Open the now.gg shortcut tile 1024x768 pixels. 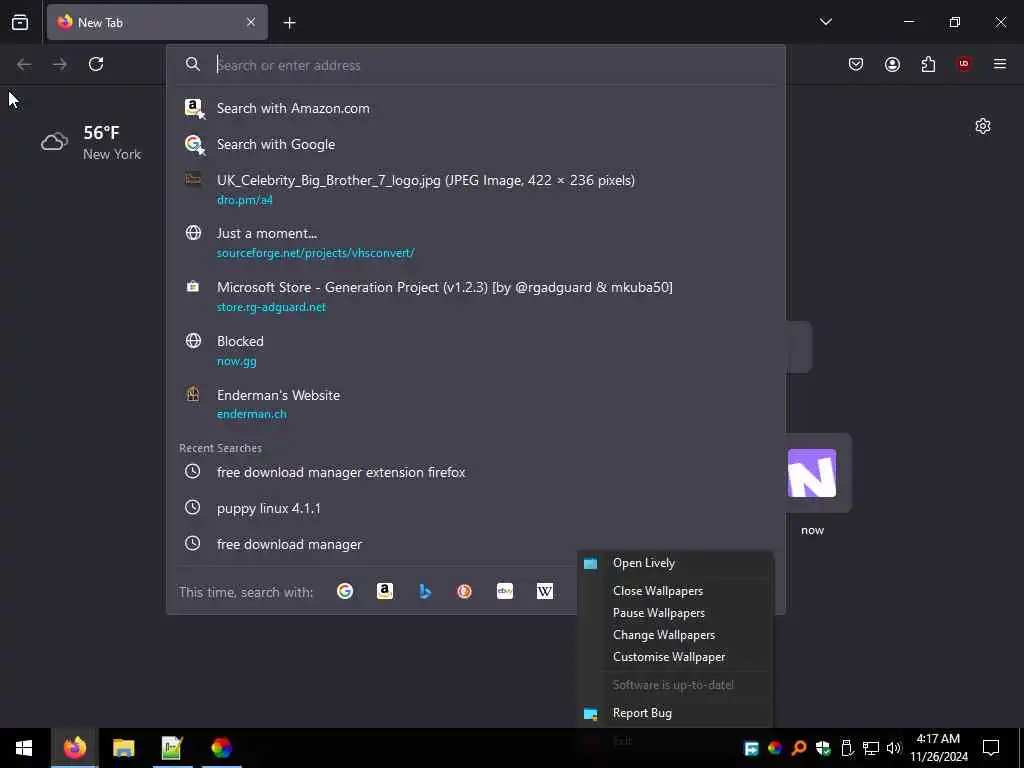(812, 473)
